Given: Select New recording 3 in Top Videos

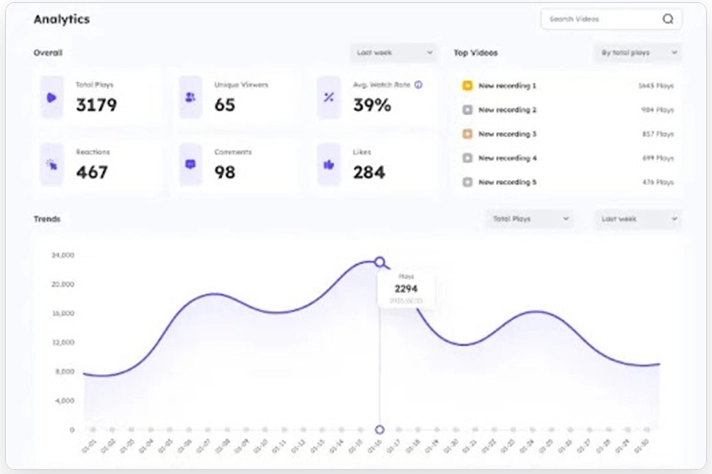Looking at the screenshot, I should coord(507,134).
